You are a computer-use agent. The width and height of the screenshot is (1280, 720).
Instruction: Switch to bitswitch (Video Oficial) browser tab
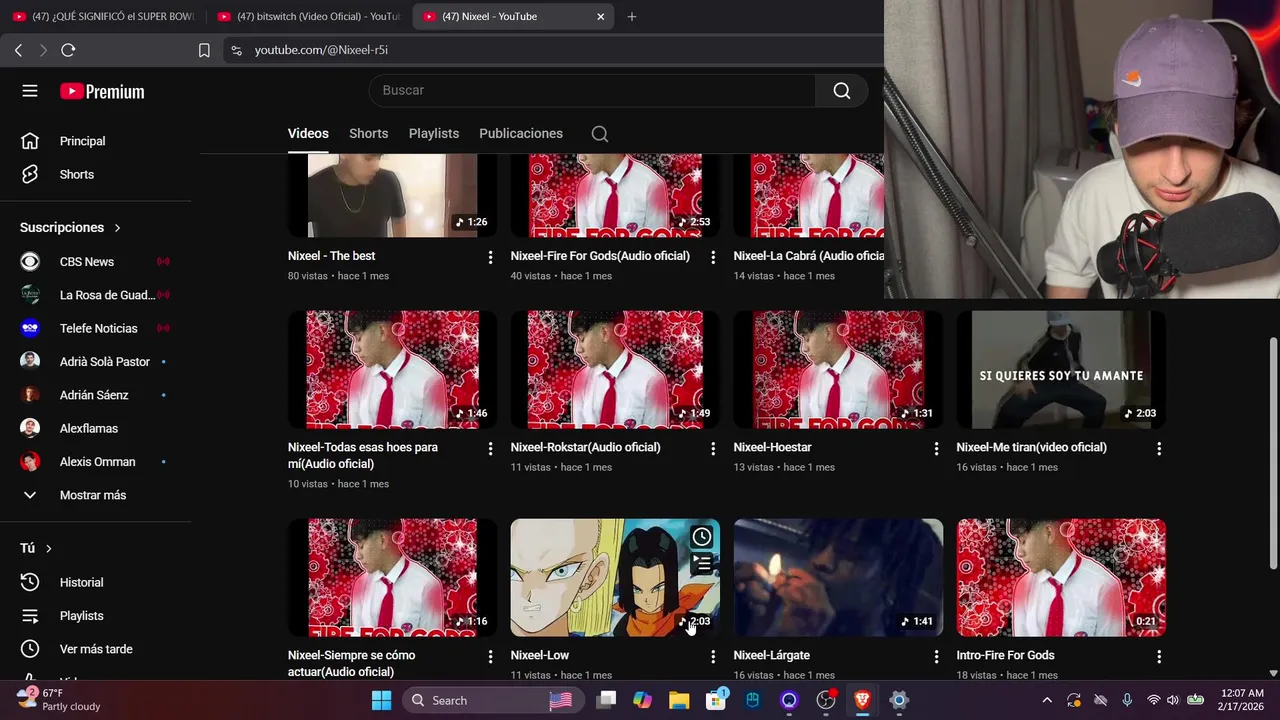pos(307,16)
